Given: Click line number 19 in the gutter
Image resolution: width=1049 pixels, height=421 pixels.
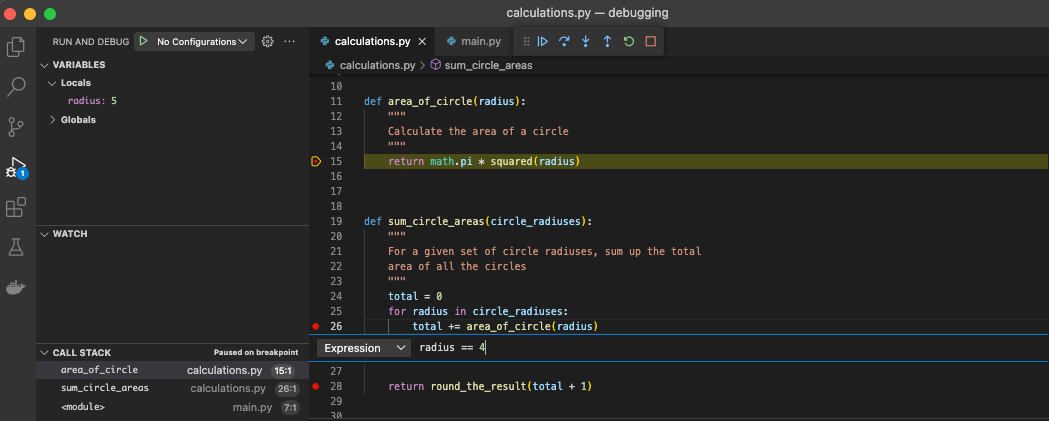Looking at the screenshot, I should click(x=337, y=222).
